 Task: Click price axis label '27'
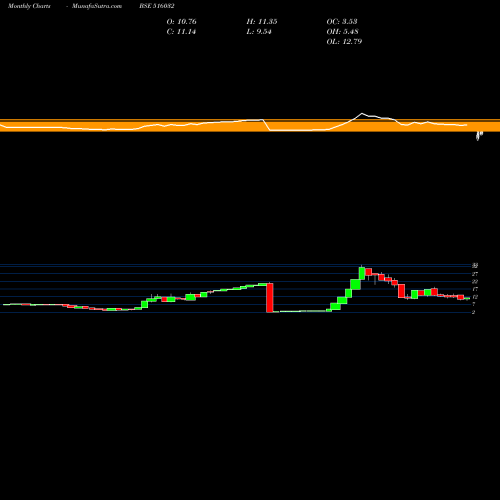click(x=475, y=274)
